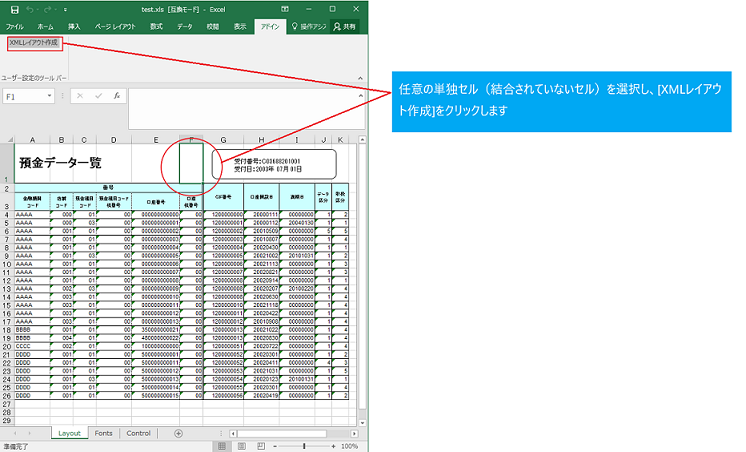Image resolution: width=746 pixels, height=452 pixels.
Task: Select row 18 header
Action: pyautogui.click(x=7, y=330)
